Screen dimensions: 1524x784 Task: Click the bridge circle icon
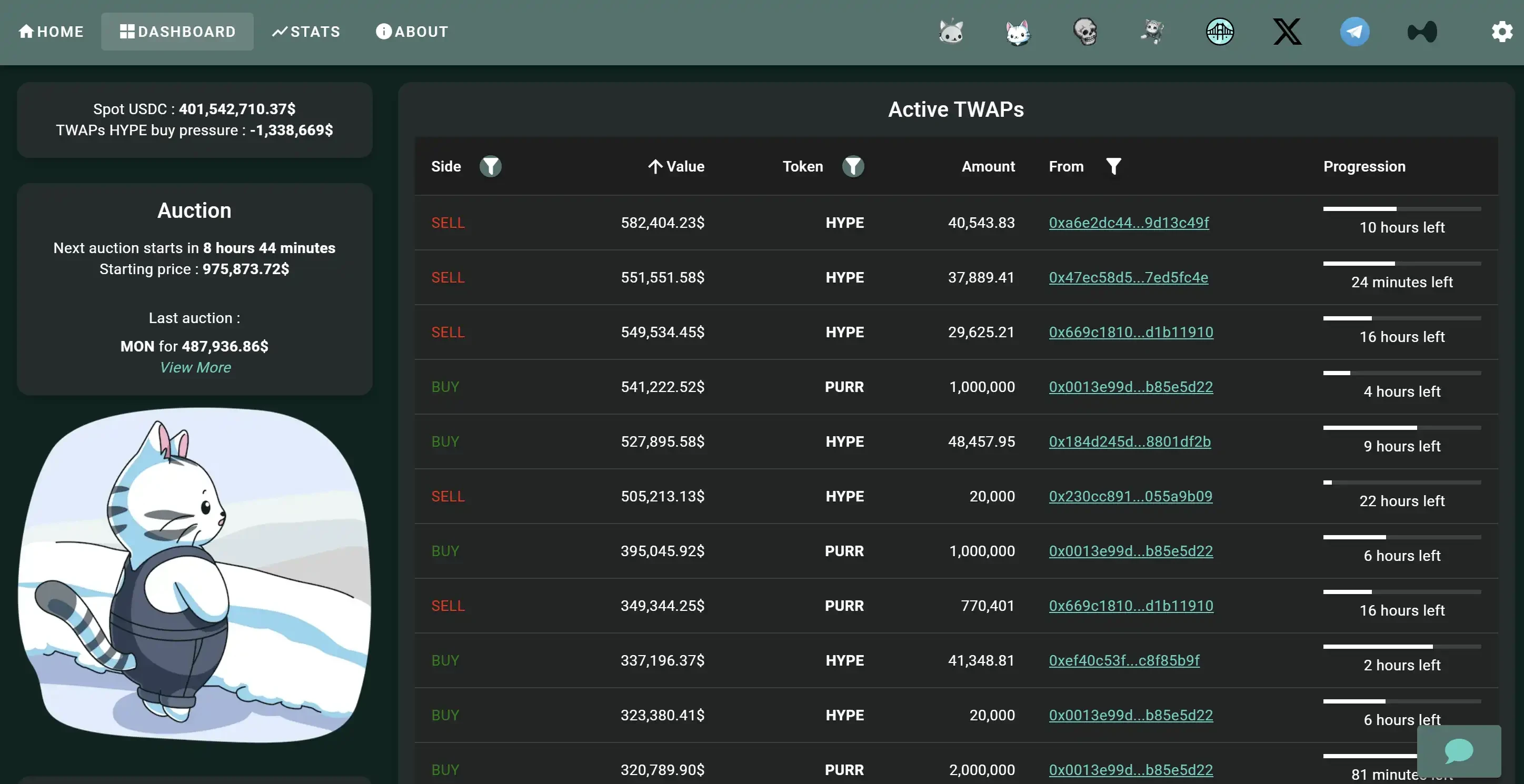(x=1219, y=32)
